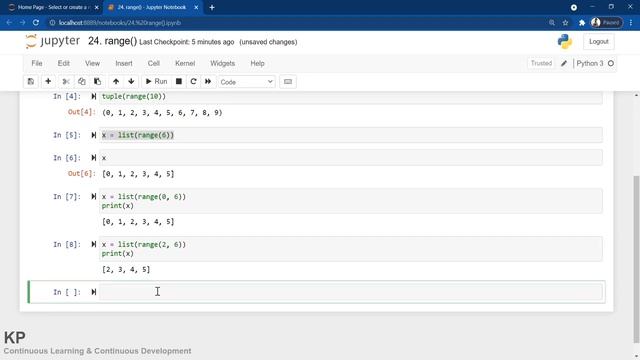Open the browser profile button
Image resolution: width=640 pixels, height=360 pixels.
click(x=606, y=23)
